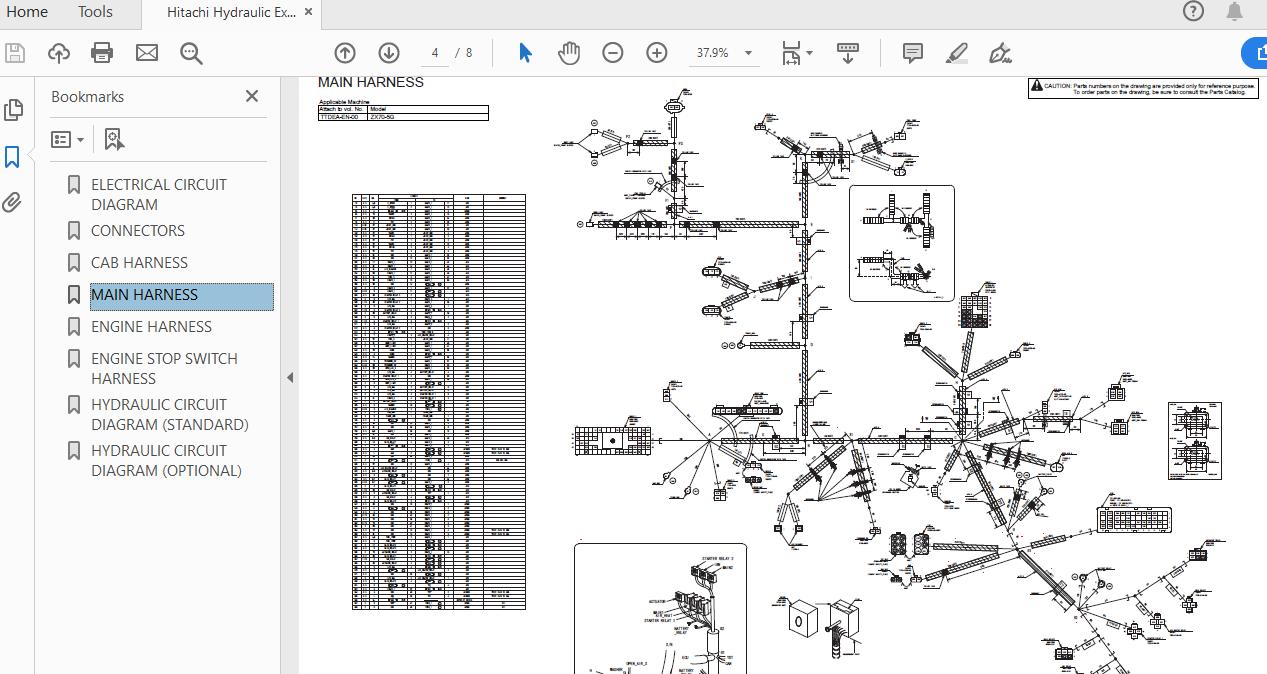Click the blue share button at right edge
The image size is (1267, 674).
click(1255, 53)
